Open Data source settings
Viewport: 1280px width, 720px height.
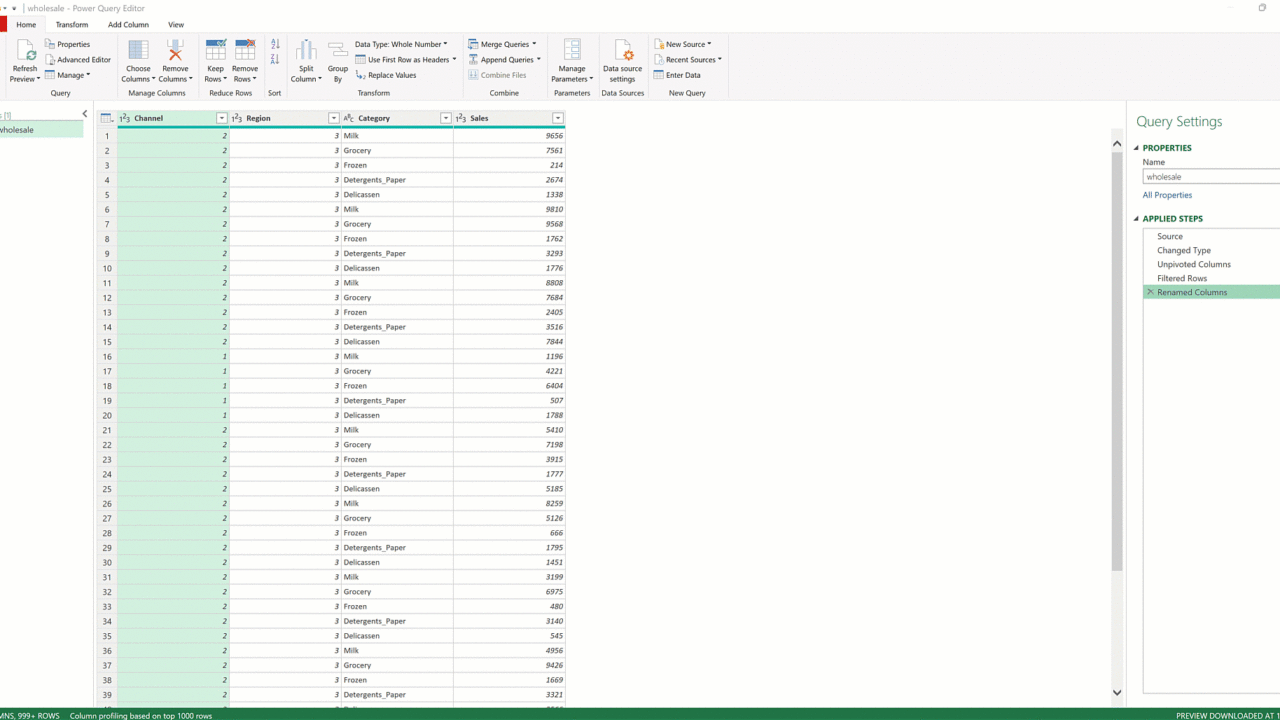[622, 52]
